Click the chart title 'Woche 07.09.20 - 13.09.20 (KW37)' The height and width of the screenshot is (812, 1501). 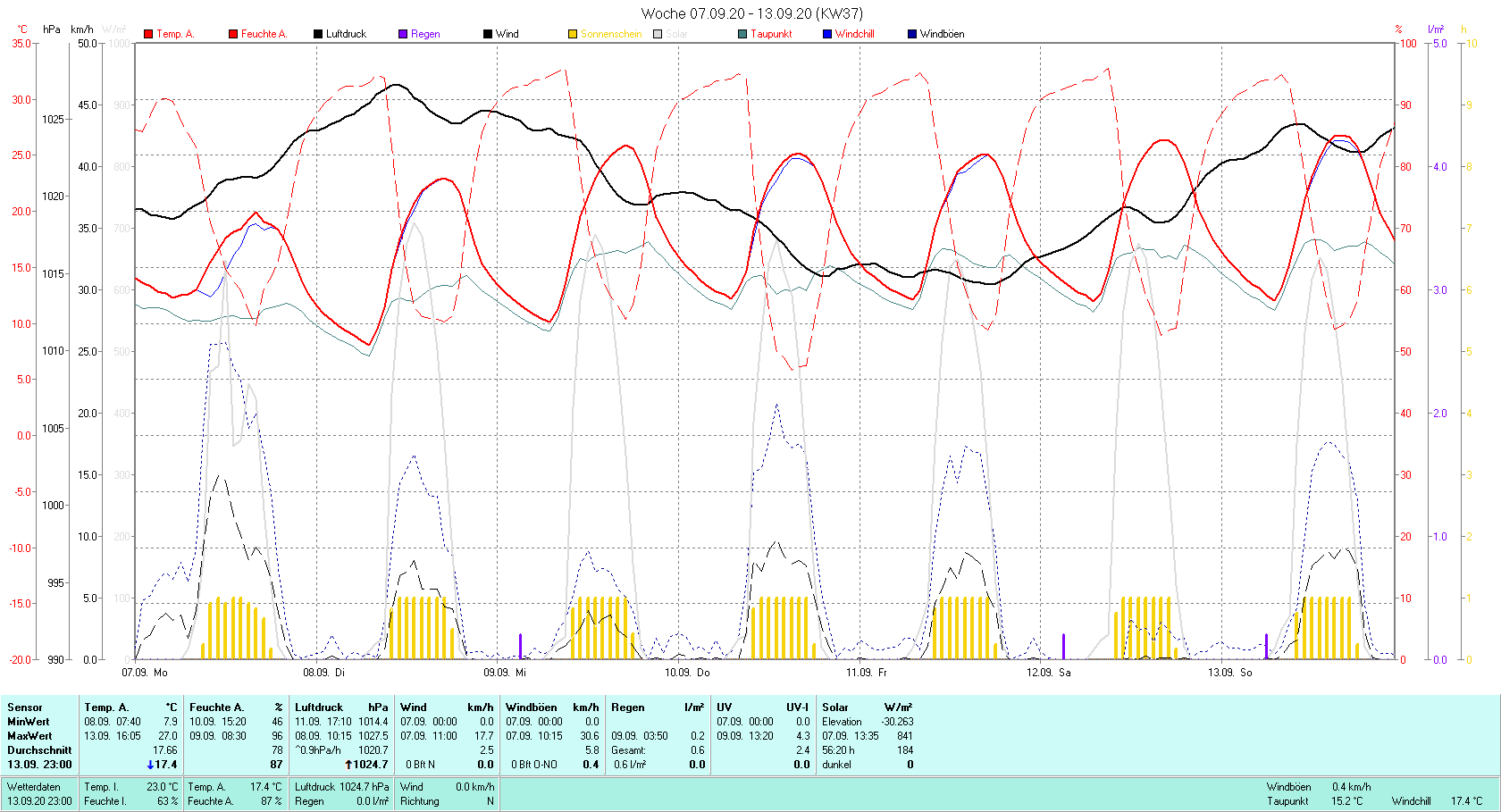point(752,13)
